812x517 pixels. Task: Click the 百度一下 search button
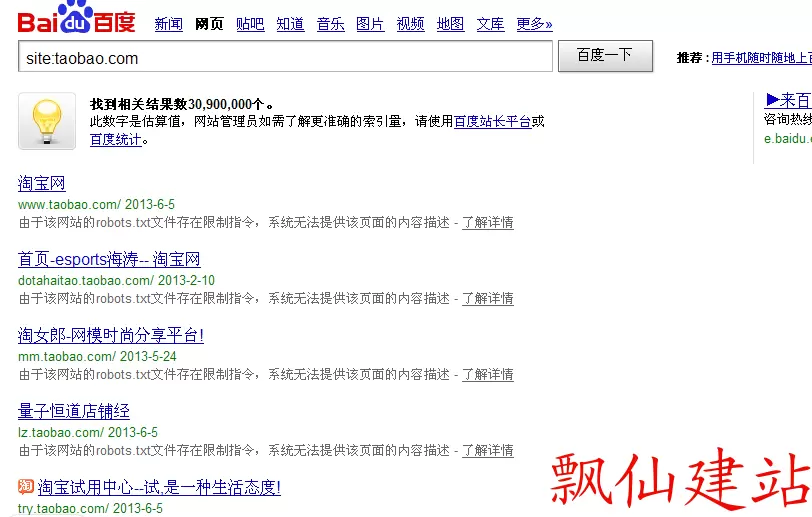coord(605,55)
